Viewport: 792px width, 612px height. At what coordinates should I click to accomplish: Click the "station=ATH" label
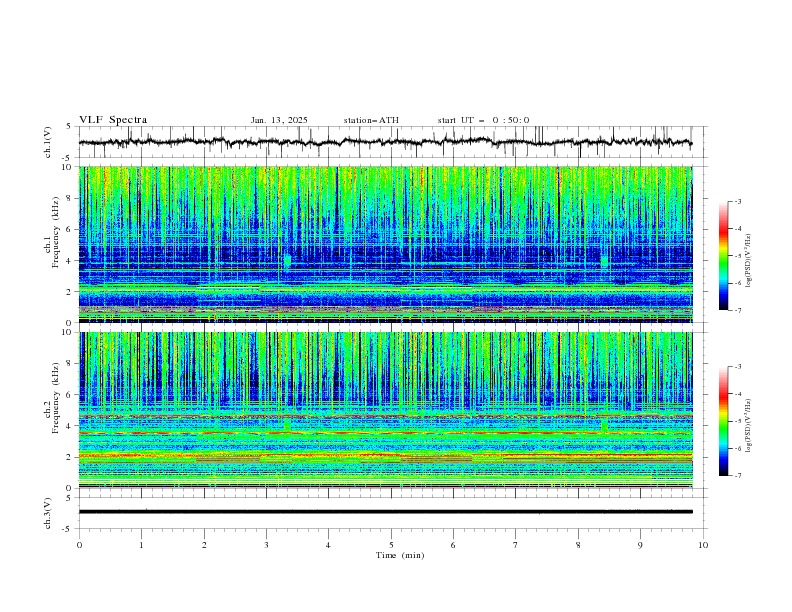coord(371,120)
